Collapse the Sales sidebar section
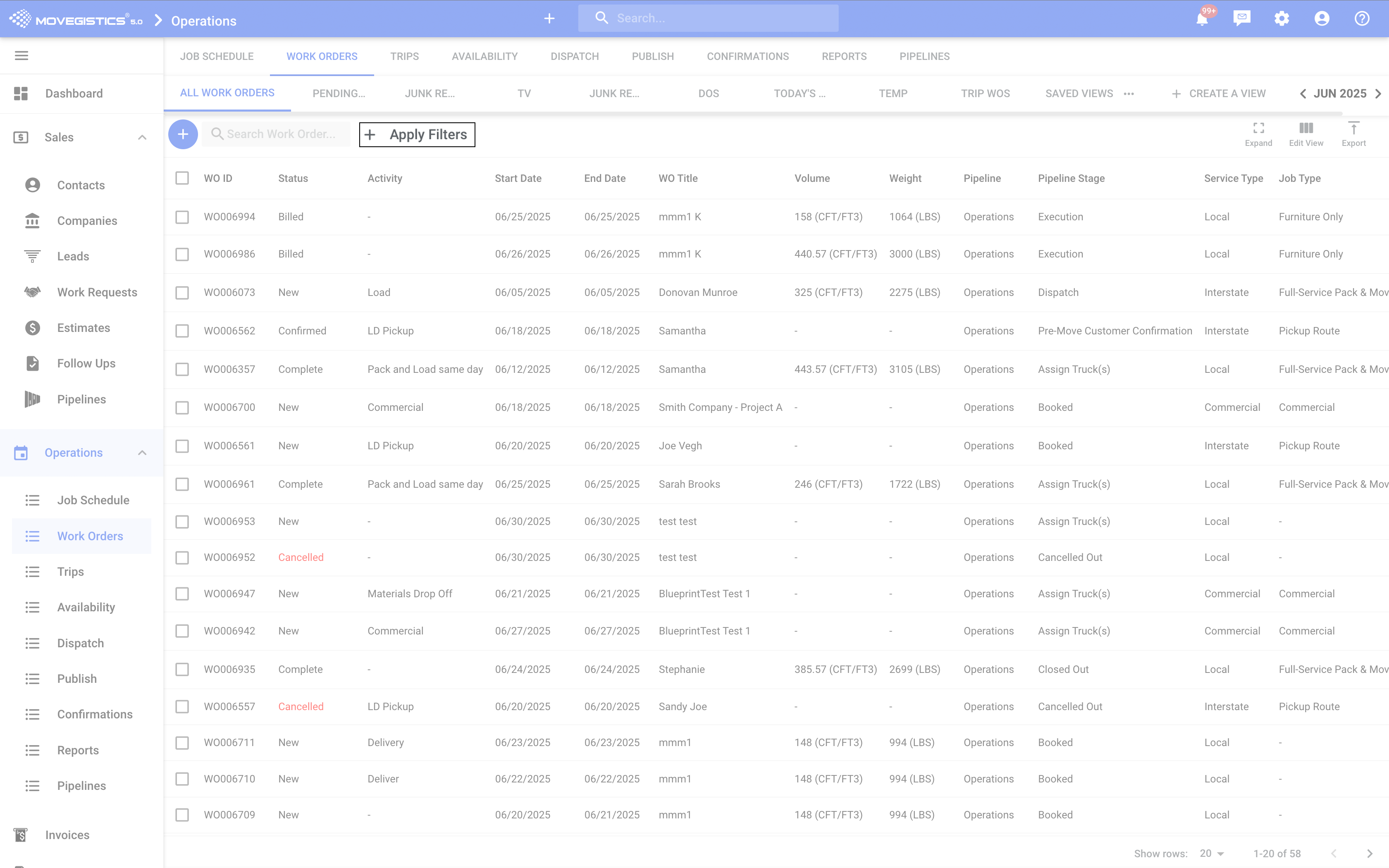Screen dimensions: 1389x868 tap(142, 137)
